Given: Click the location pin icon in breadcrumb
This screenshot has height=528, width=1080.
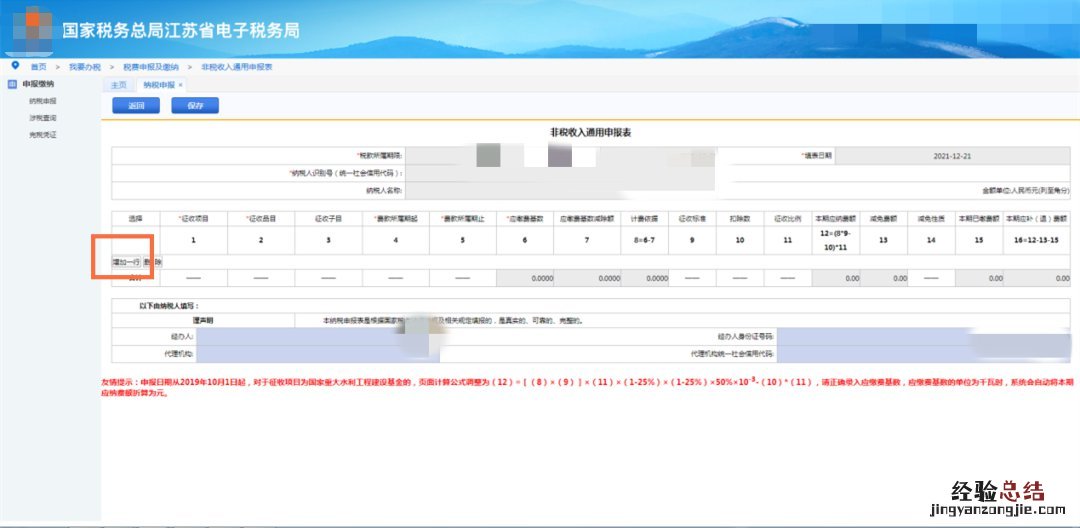Looking at the screenshot, I should pyautogui.click(x=15, y=65).
